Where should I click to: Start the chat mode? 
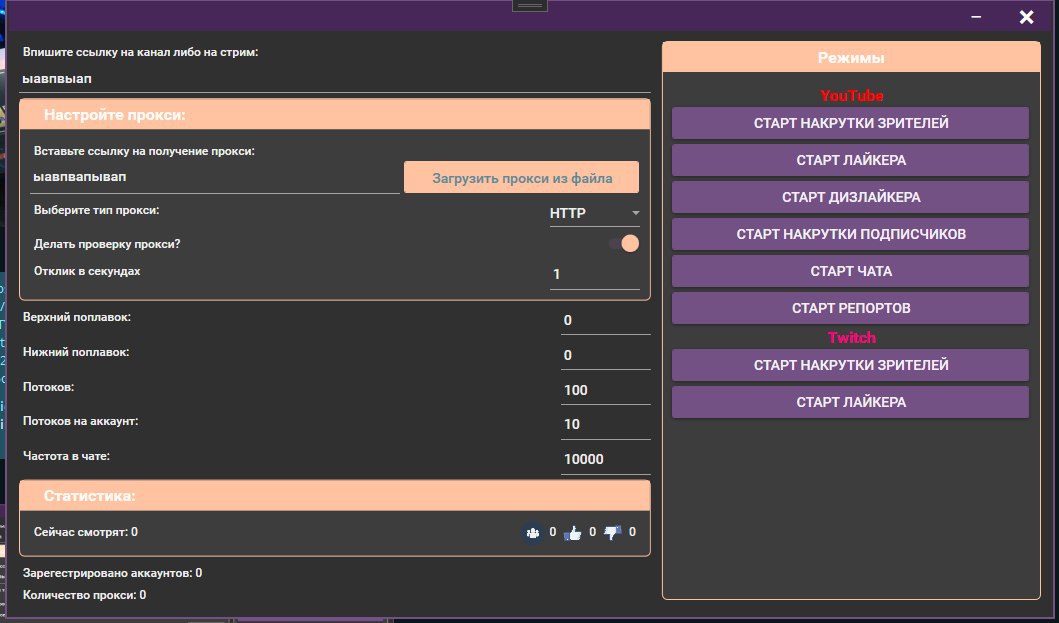click(x=850, y=271)
